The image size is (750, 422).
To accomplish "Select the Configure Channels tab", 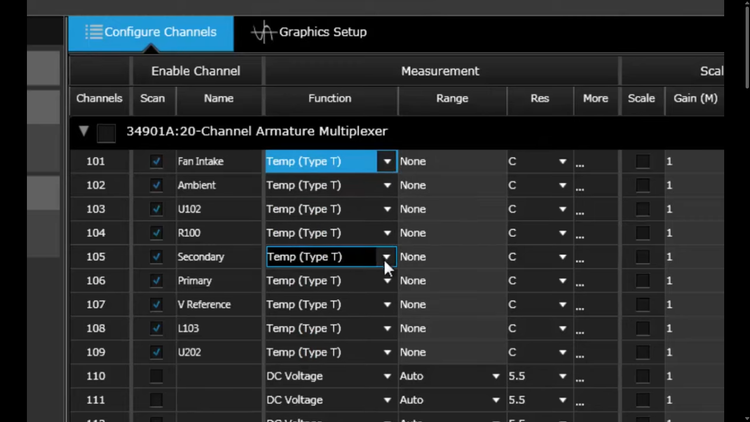I will coord(151,32).
